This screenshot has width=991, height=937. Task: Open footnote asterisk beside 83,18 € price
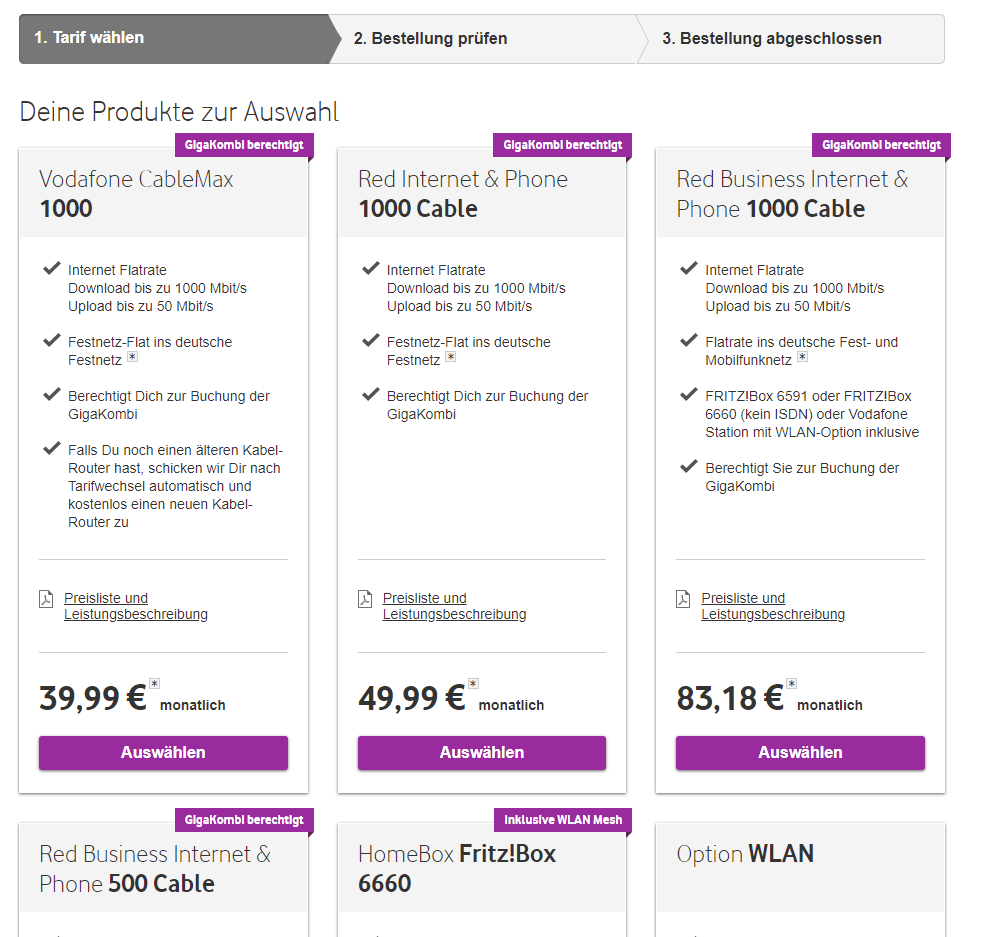[x=792, y=684]
